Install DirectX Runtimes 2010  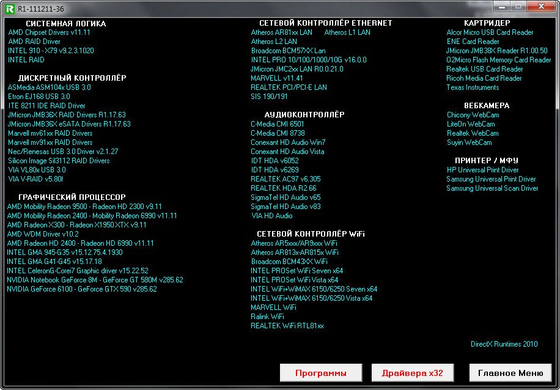(504, 344)
